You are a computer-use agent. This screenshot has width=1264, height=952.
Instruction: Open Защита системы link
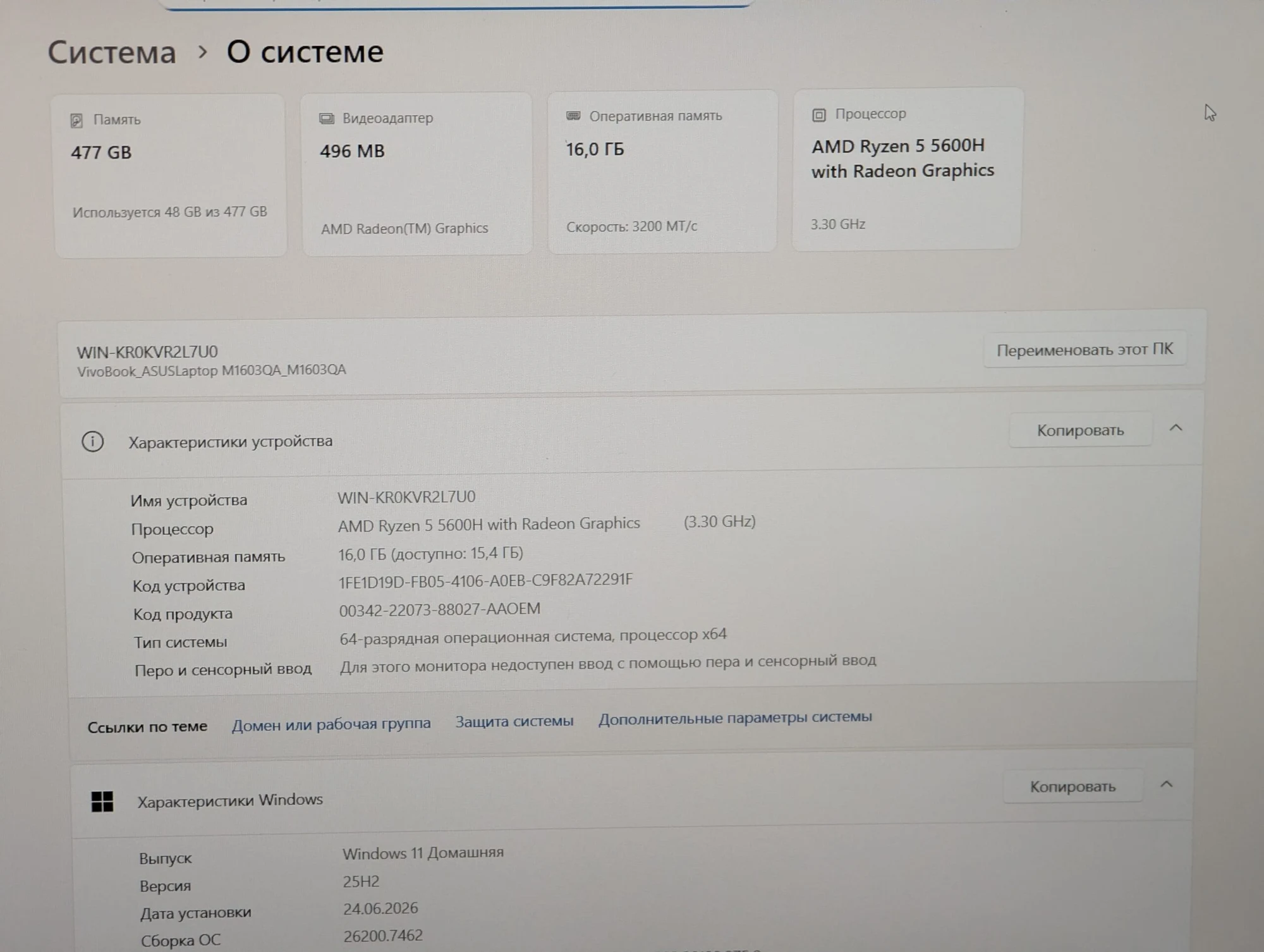[514, 721]
